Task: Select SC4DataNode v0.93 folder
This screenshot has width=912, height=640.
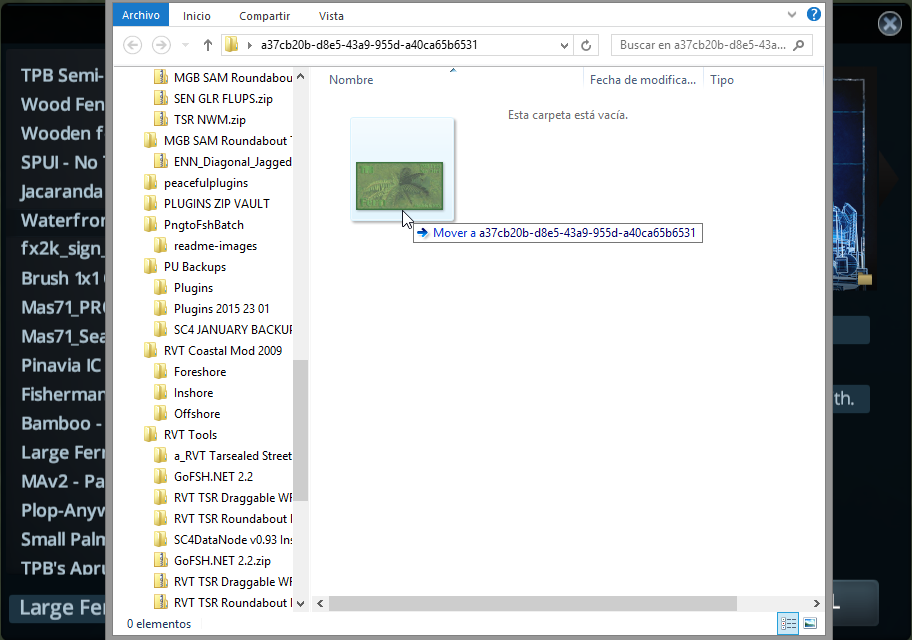Action: (x=233, y=540)
